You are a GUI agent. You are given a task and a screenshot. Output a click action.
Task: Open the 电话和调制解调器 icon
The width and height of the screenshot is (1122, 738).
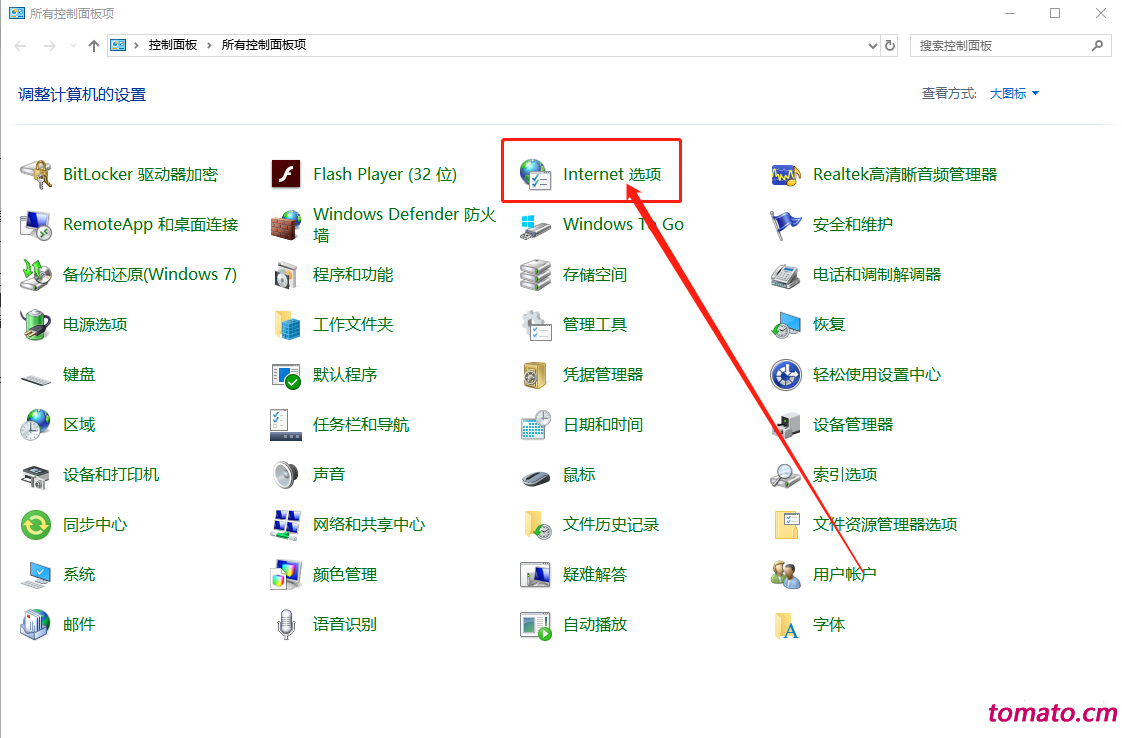tap(786, 275)
